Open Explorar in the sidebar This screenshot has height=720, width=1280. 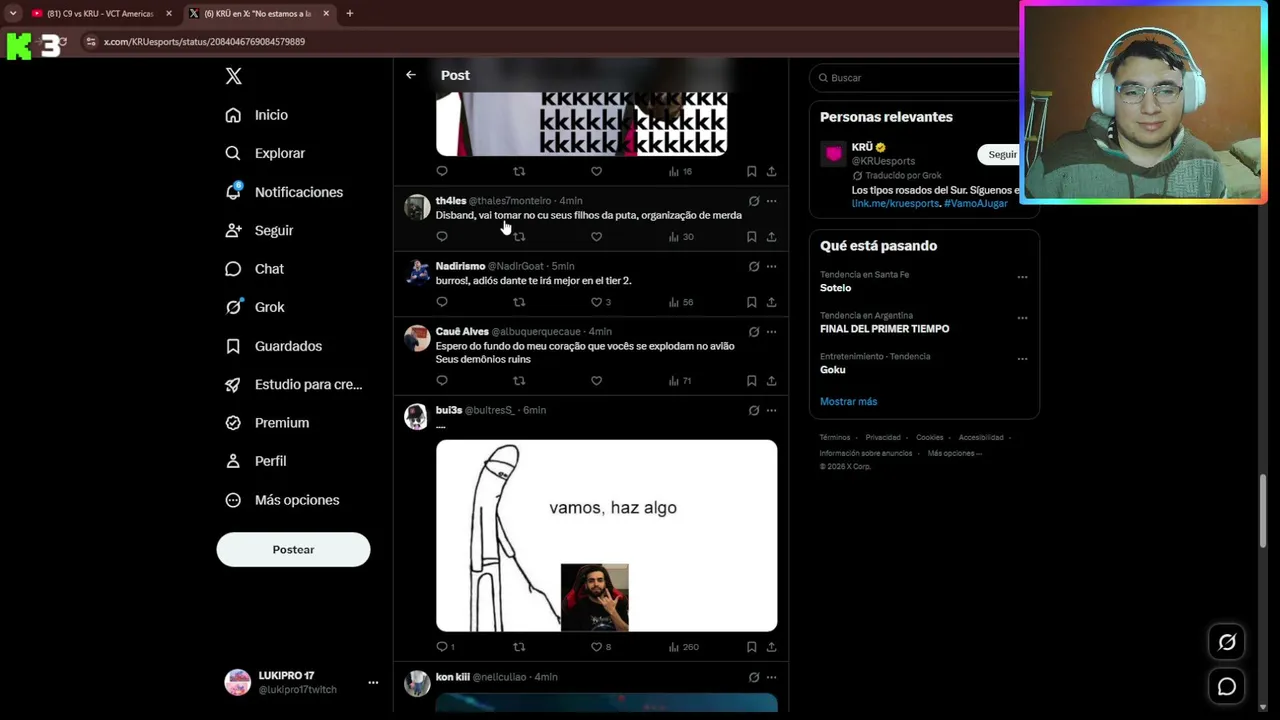tap(266, 153)
